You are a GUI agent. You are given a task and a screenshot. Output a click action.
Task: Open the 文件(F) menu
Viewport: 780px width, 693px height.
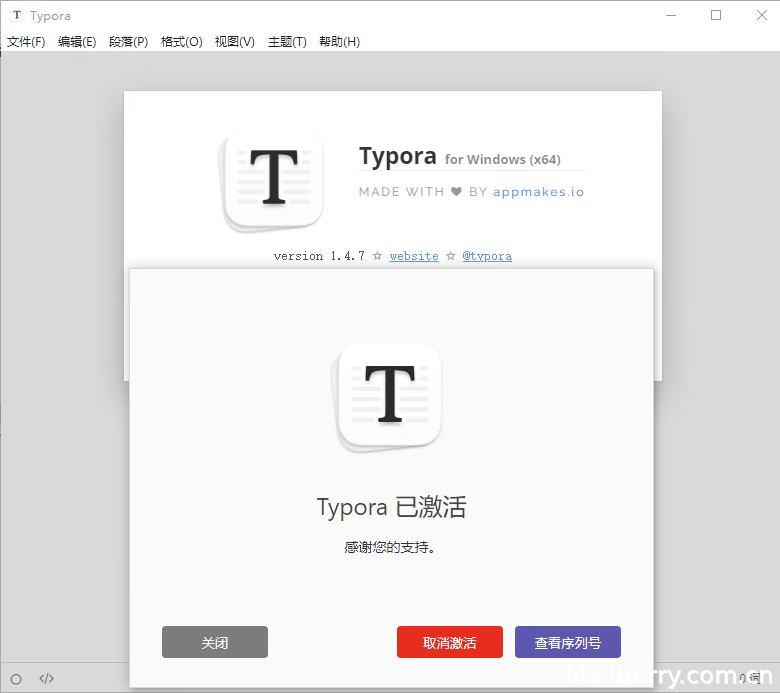click(26, 42)
